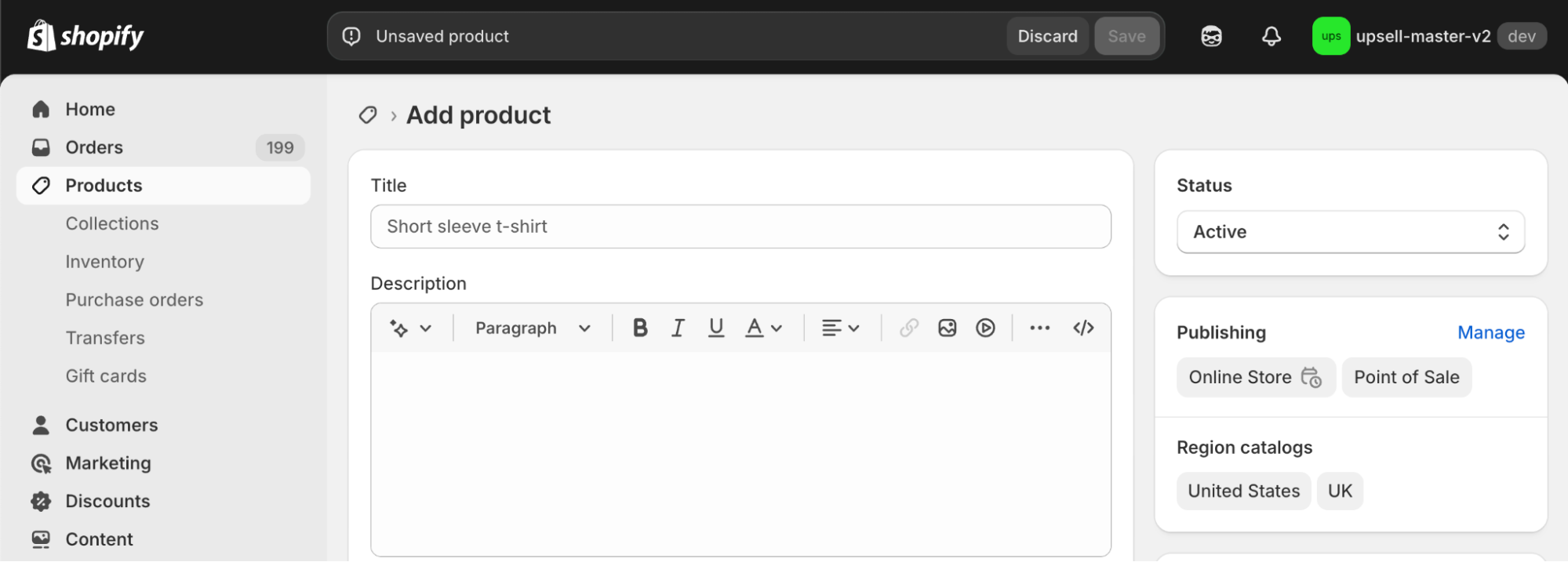This screenshot has width=1568, height=562.
Task: Open the text color dropdown
Action: (763, 328)
